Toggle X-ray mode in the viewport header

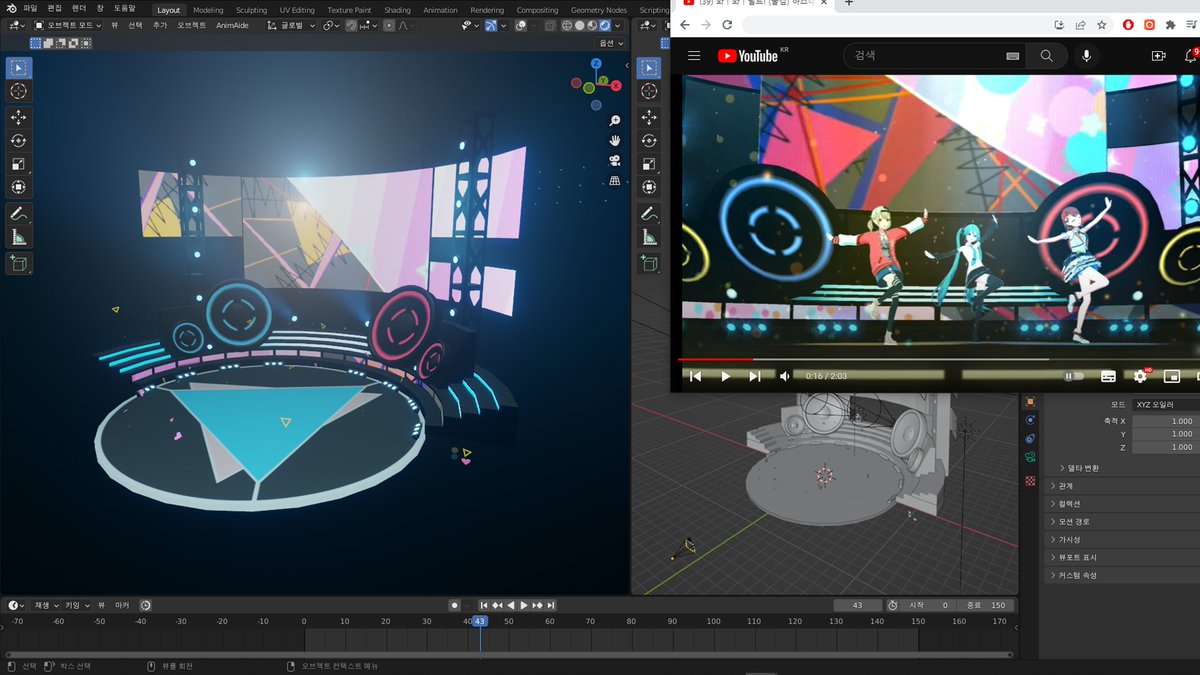[x=551, y=26]
